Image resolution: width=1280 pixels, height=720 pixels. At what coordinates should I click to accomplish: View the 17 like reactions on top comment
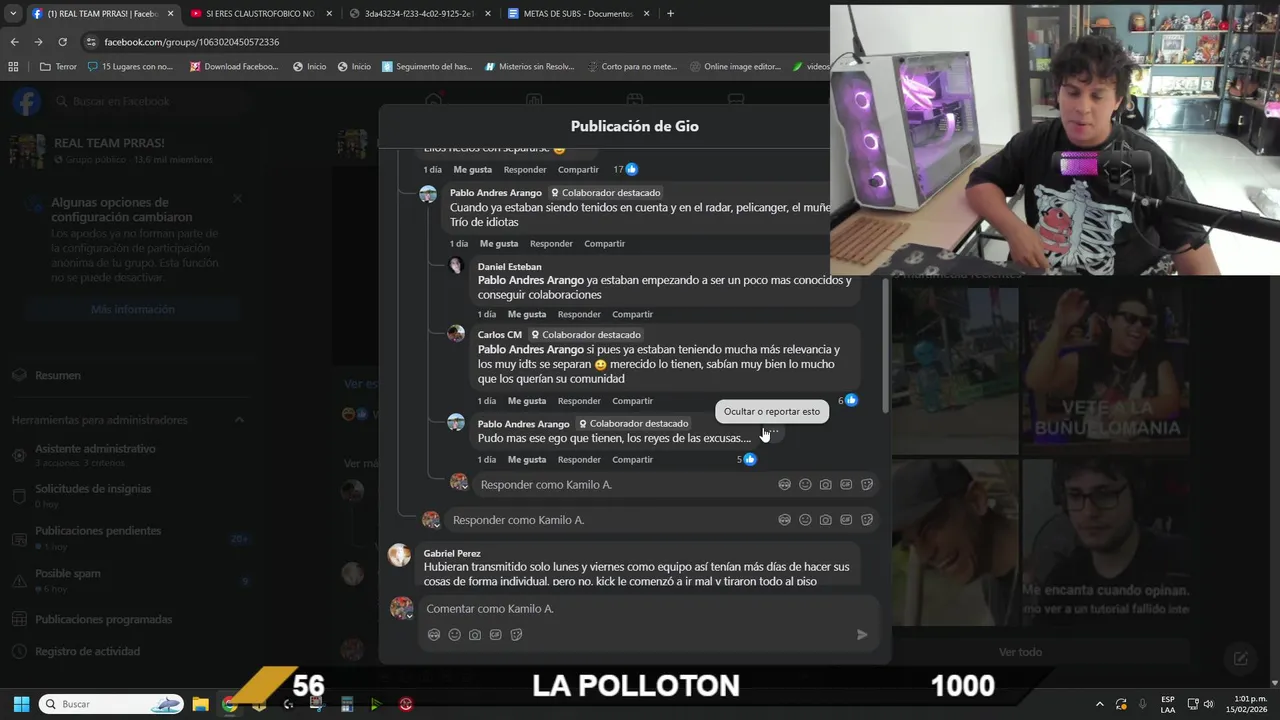coord(625,169)
